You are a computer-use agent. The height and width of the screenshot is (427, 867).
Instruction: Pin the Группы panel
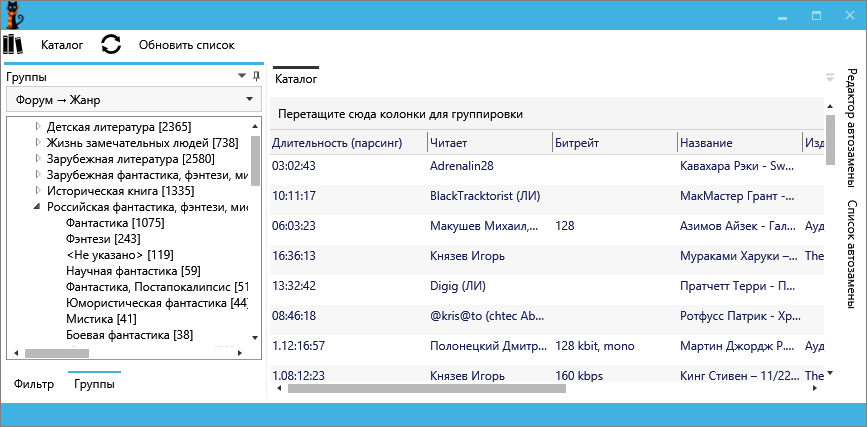[x=256, y=76]
